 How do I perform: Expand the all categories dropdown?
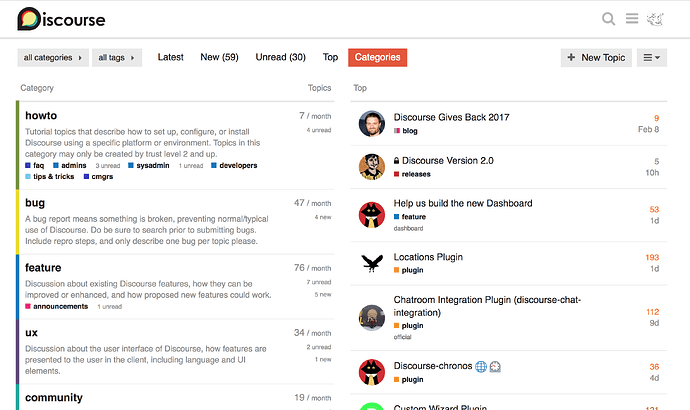coord(54,58)
